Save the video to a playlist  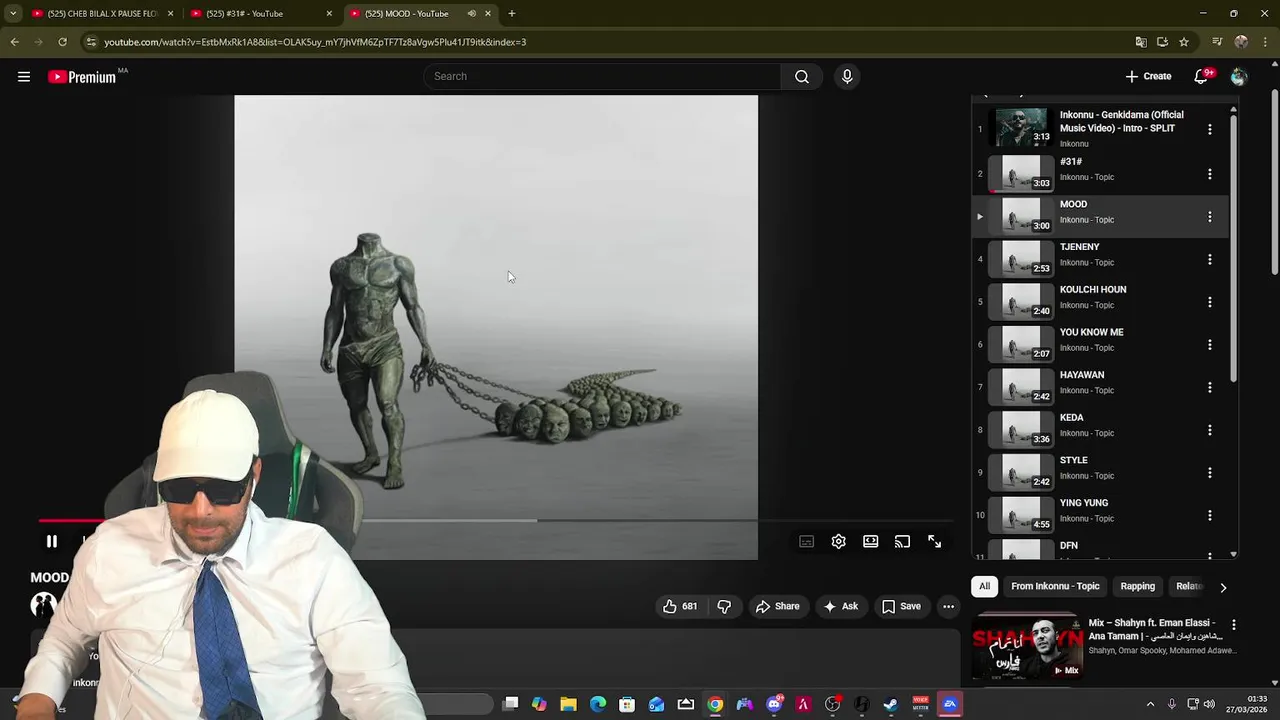(902, 606)
